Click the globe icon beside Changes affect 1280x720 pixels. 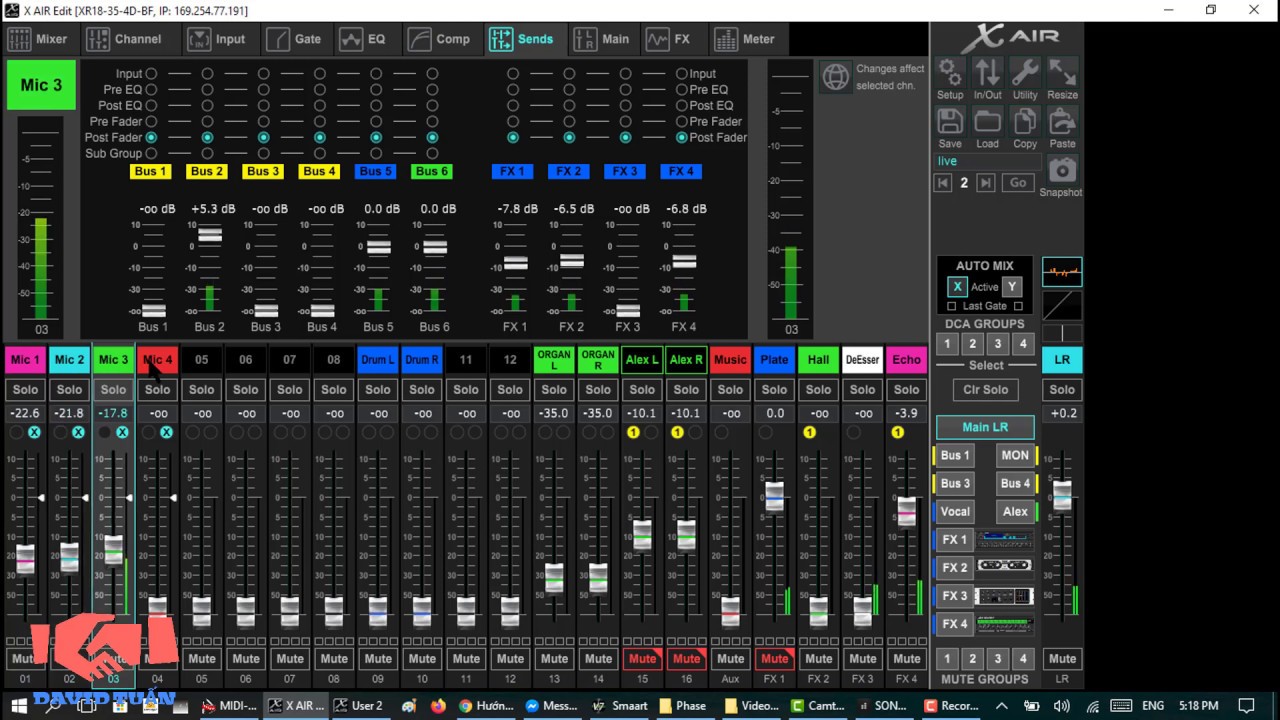[x=835, y=77]
